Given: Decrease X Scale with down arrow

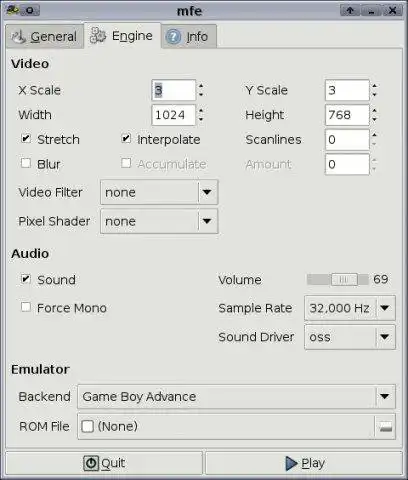Looking at the screenshot, I should (x=201, y=95).
